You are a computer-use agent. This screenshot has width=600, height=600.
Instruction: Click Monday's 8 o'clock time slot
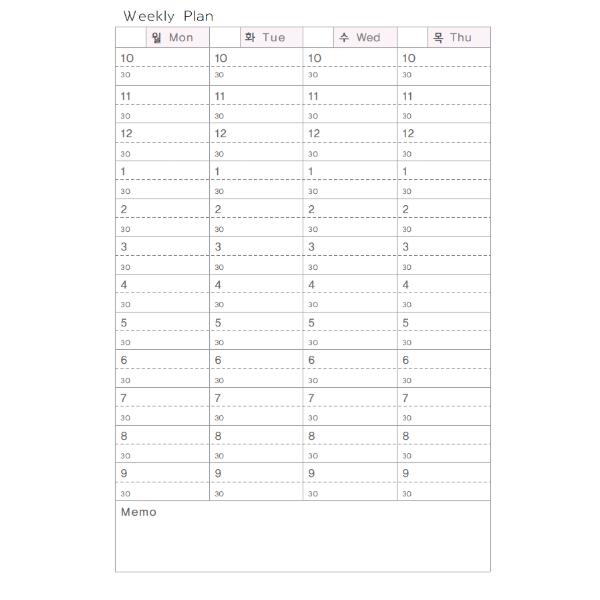[x=162, y=436]
